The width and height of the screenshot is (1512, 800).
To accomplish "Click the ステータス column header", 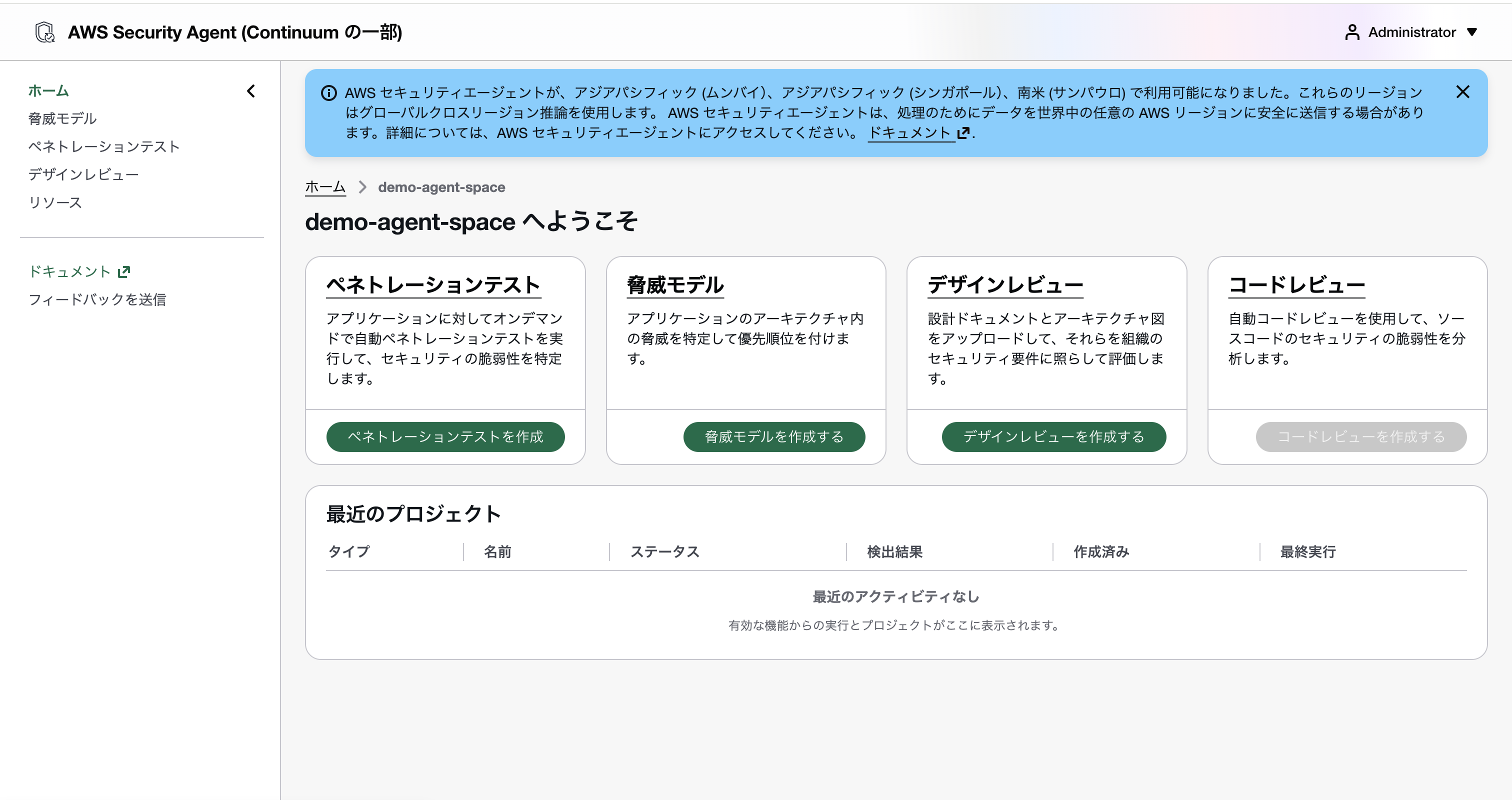I will click(x=665, y=551).
